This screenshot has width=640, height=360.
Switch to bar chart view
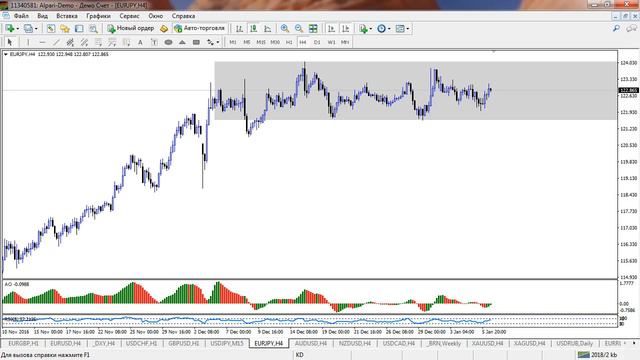[240, 29]
